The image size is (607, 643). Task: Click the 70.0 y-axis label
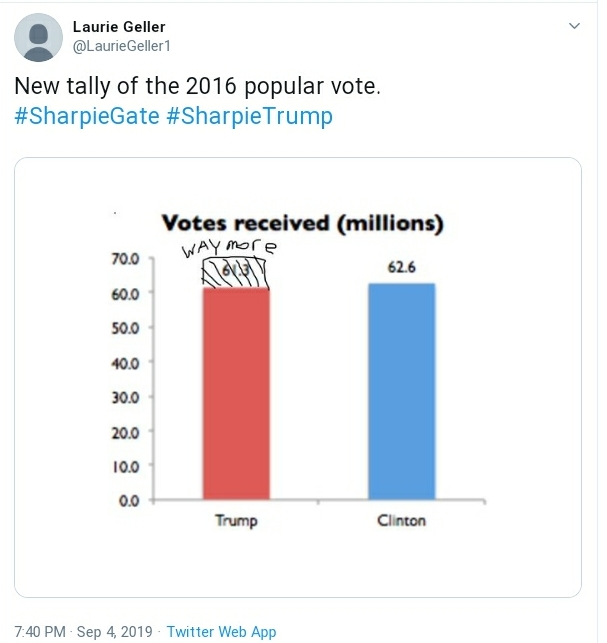(124, 258)
